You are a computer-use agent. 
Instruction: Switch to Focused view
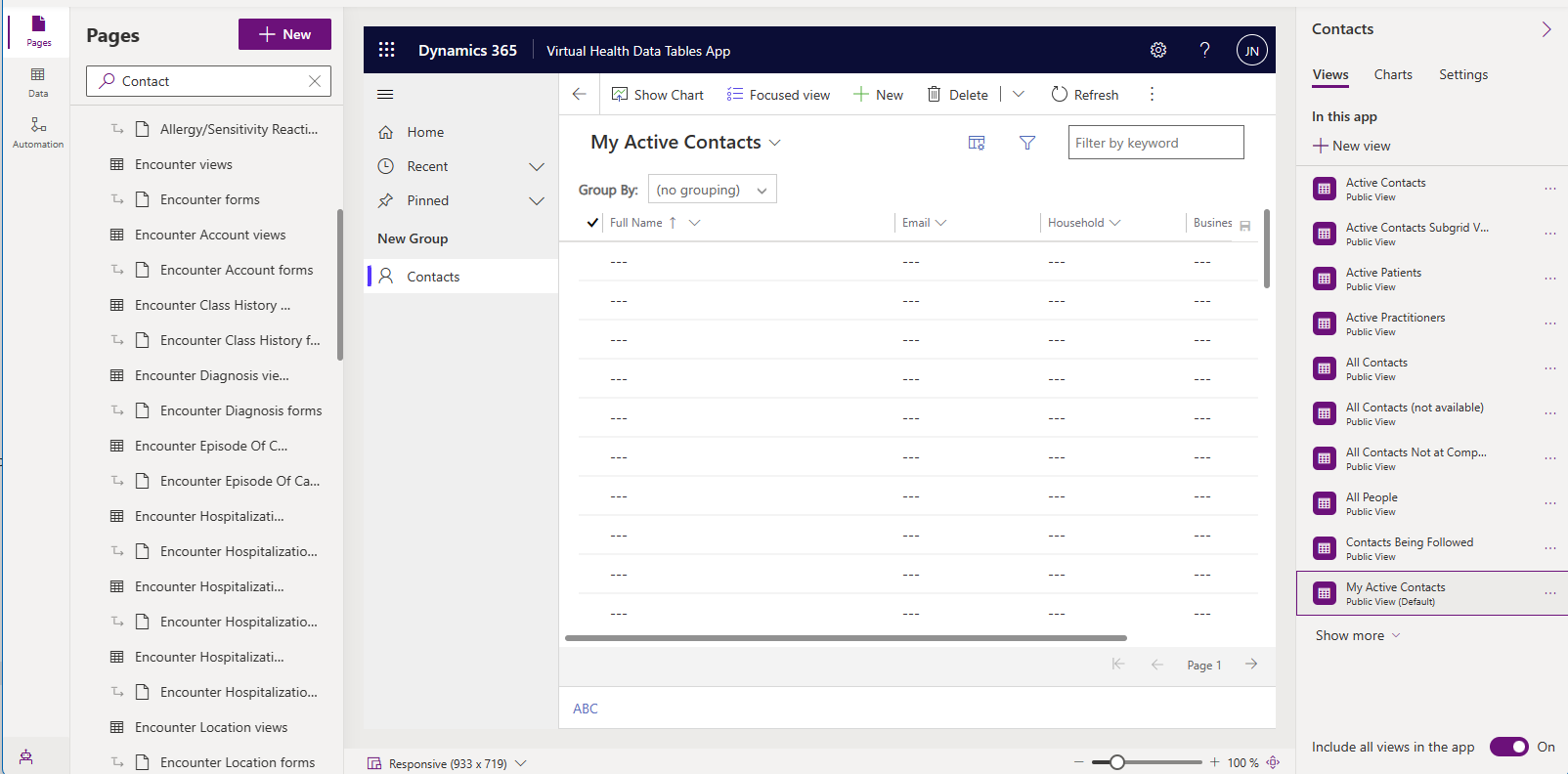pyautogui.click(x=778, y=95)
